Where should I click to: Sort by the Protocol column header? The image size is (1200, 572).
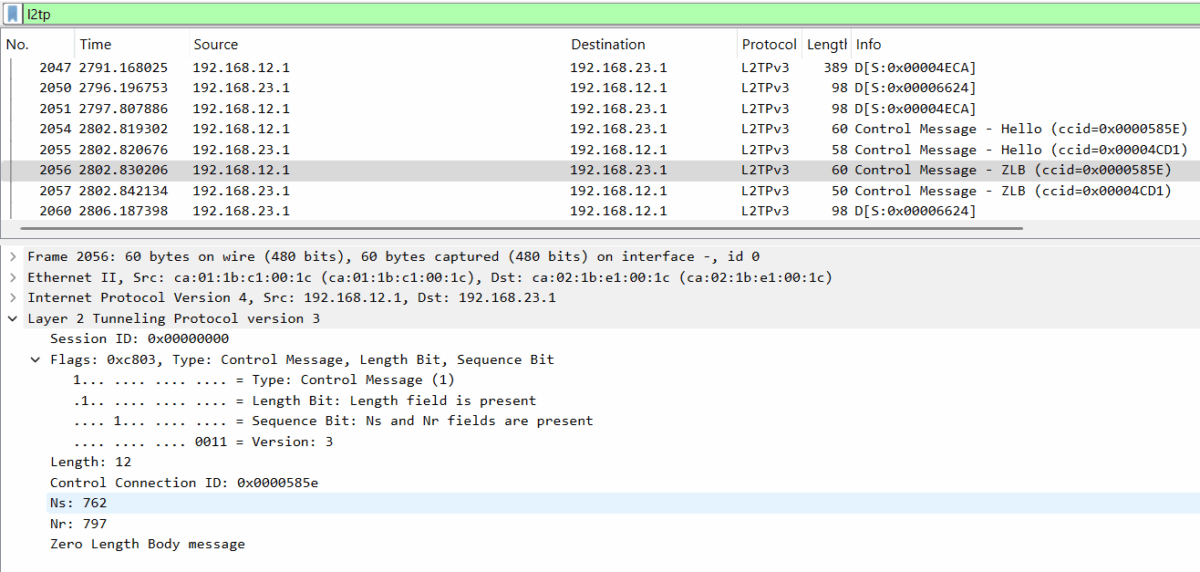click(768, 44)
